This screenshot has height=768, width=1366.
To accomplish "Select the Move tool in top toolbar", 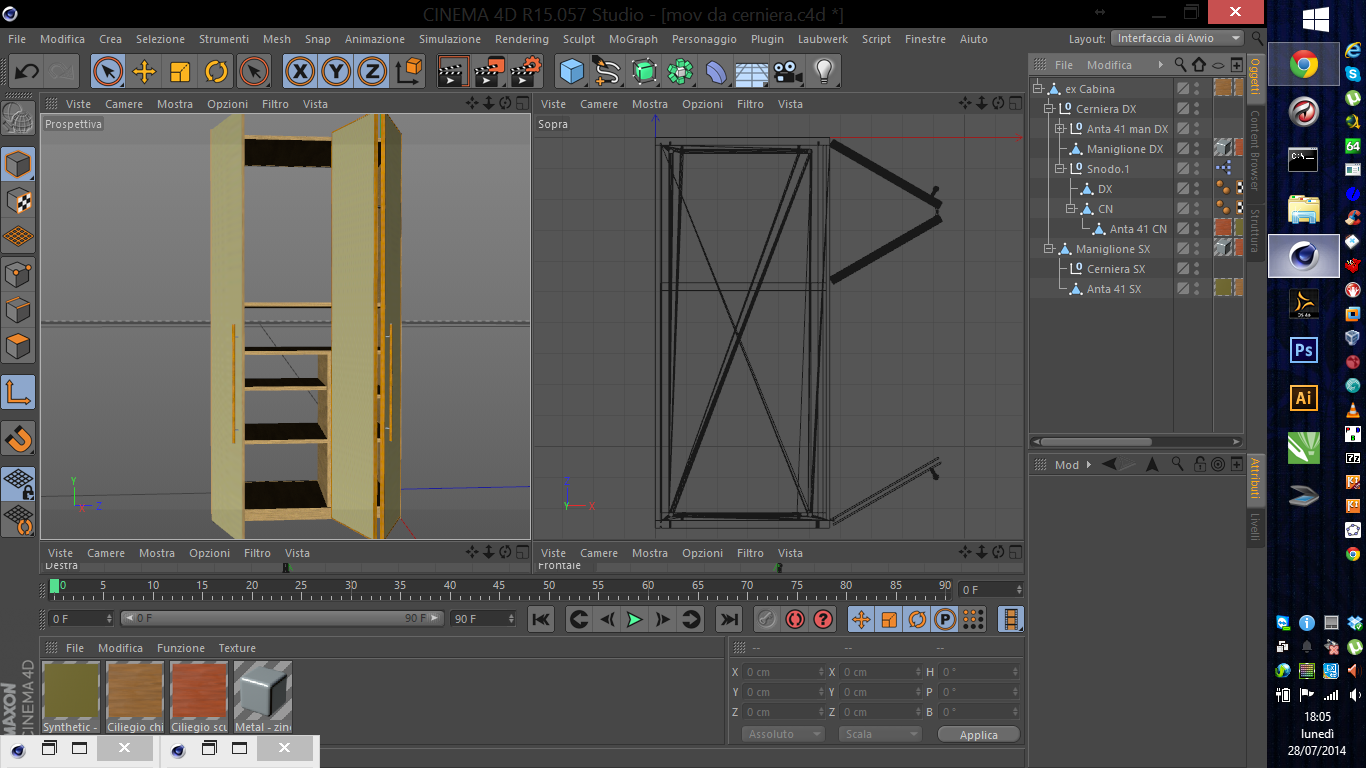I will (144, 71).
